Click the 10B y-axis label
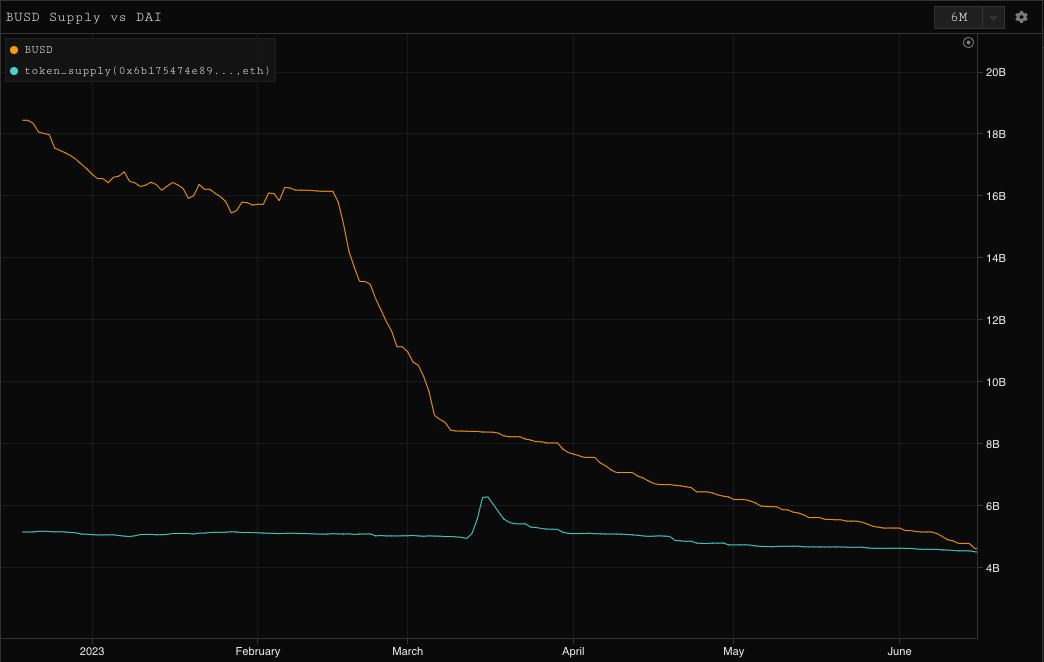1044x662 pixels. [x=995, y=382]
